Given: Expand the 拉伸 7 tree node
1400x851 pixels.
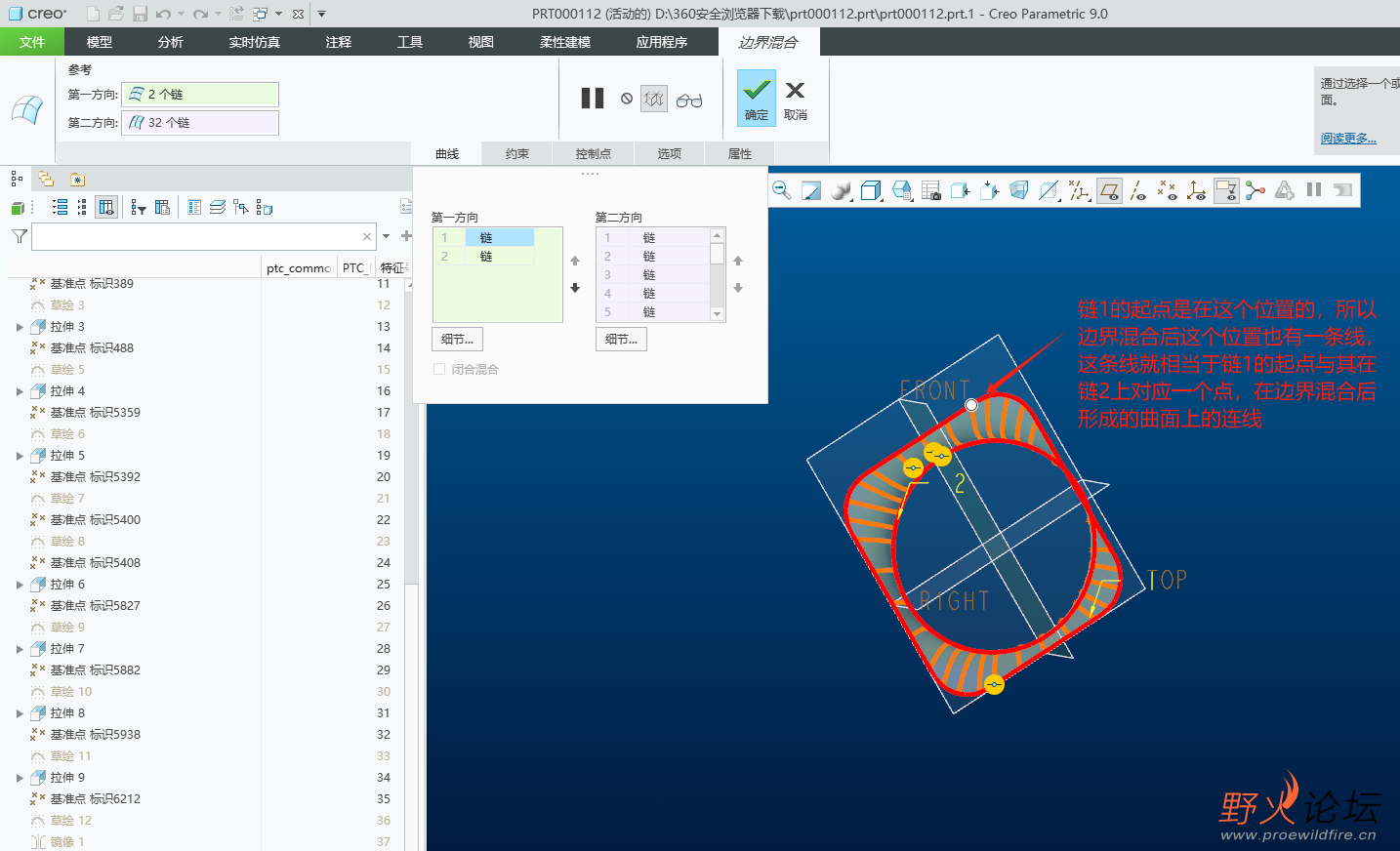Looking at the screenshot, I should coord(20,649).
